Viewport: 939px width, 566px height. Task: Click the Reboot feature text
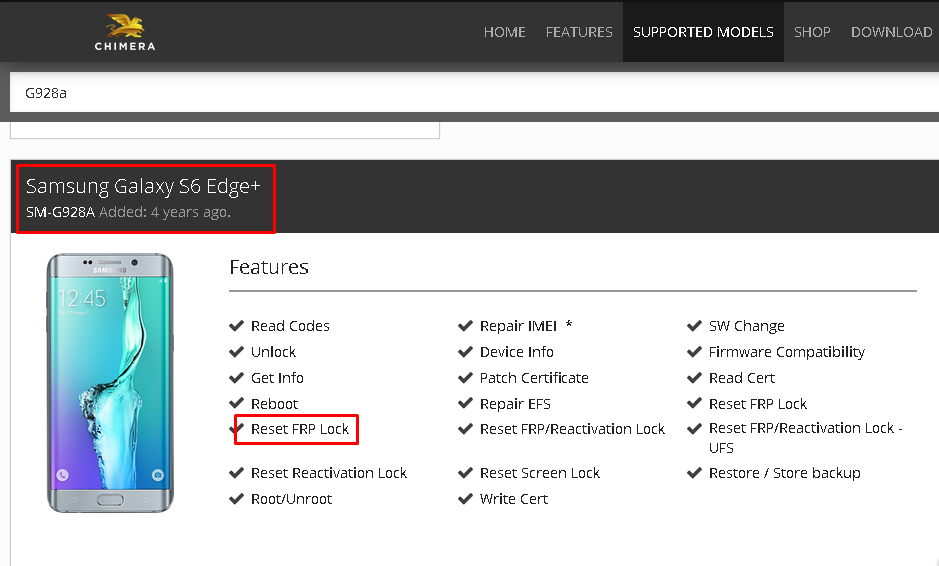point(274,404)
